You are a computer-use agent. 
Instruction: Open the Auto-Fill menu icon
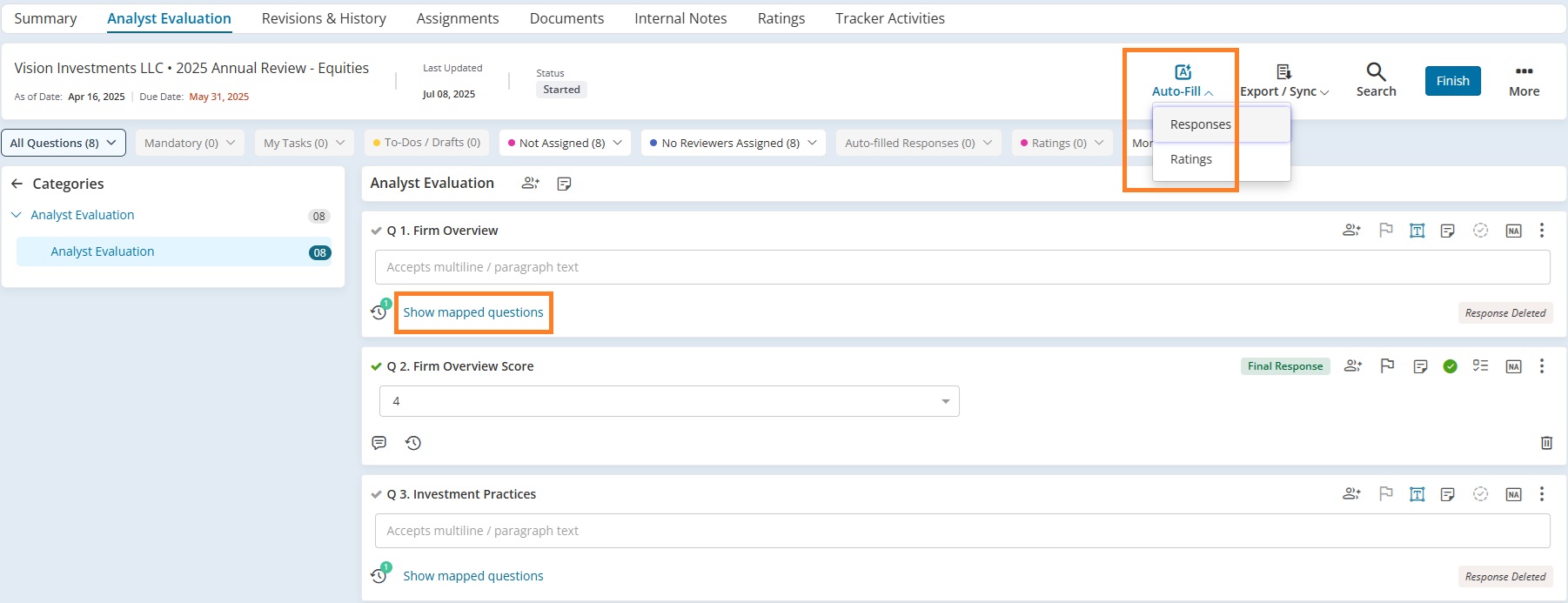1183,71
